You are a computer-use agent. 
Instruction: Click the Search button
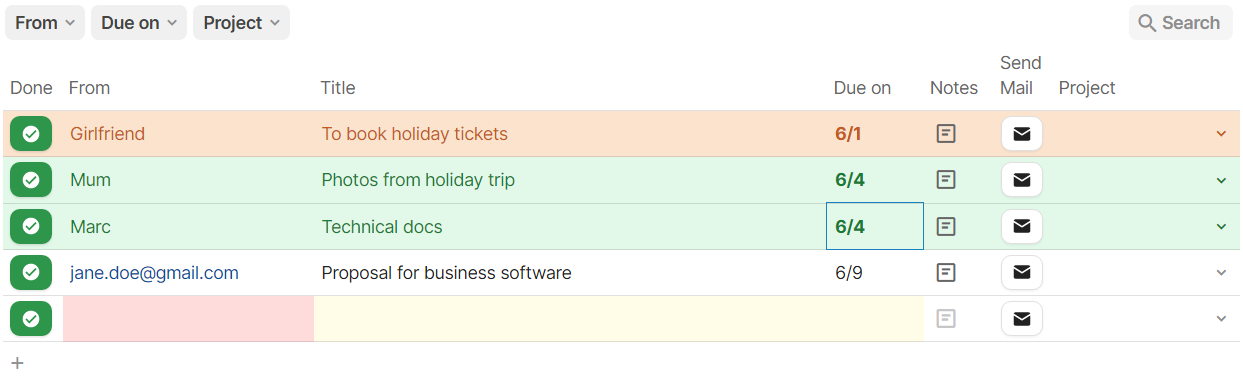(1180, 23)
